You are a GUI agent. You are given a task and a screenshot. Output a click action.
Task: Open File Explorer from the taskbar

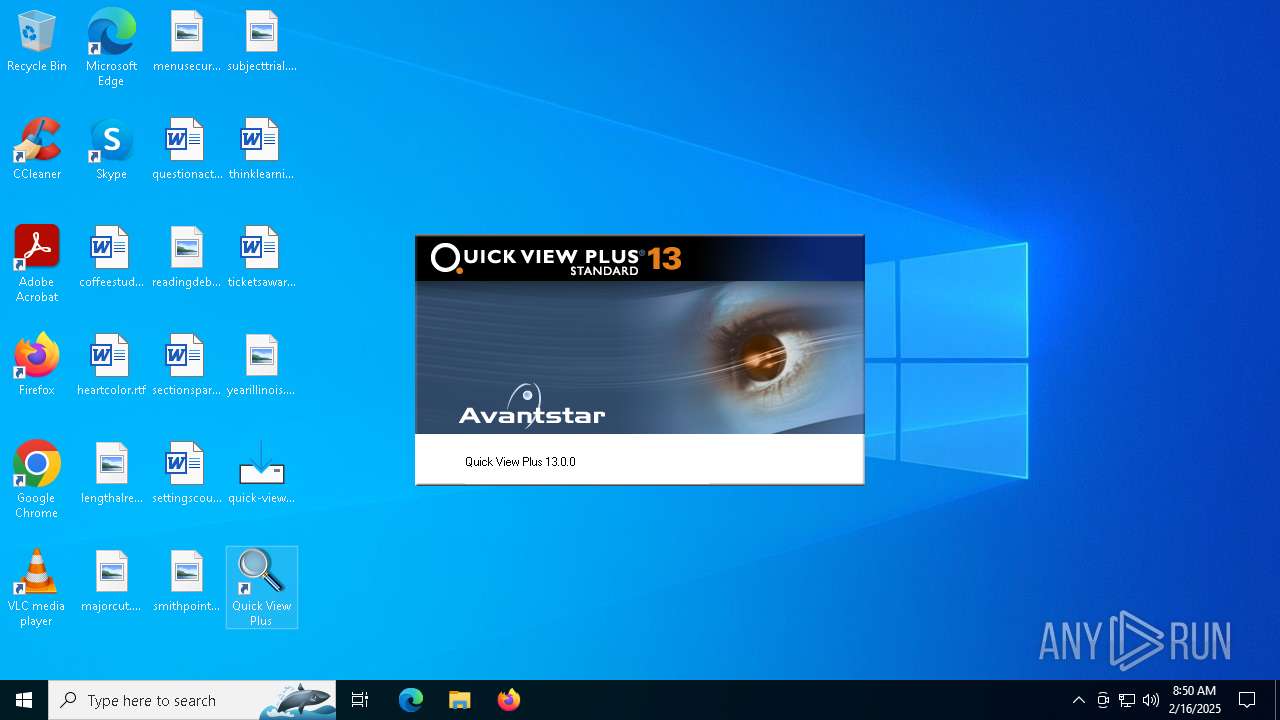click(x=459, y=700)
